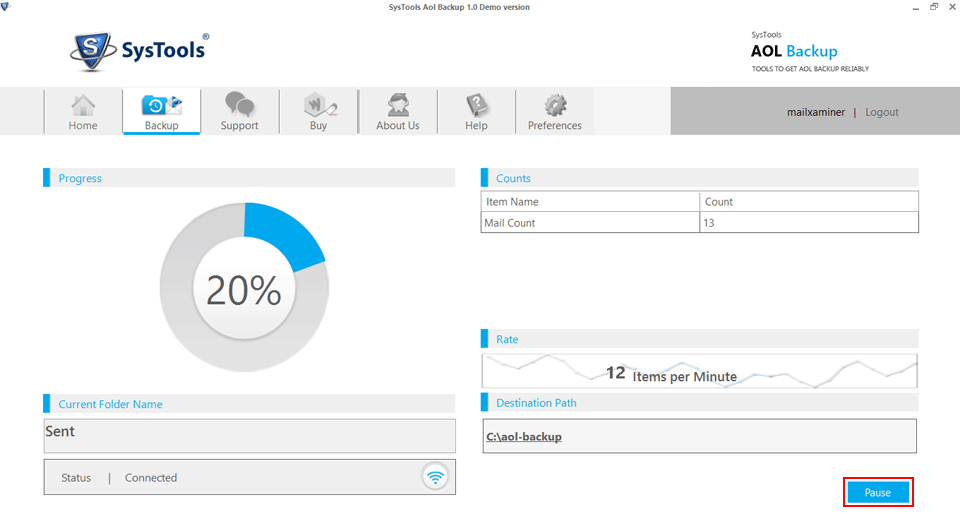This screenshot has width=960, height=514.
Task: Click the 20% progress donut chart
Action: point(244,288)
